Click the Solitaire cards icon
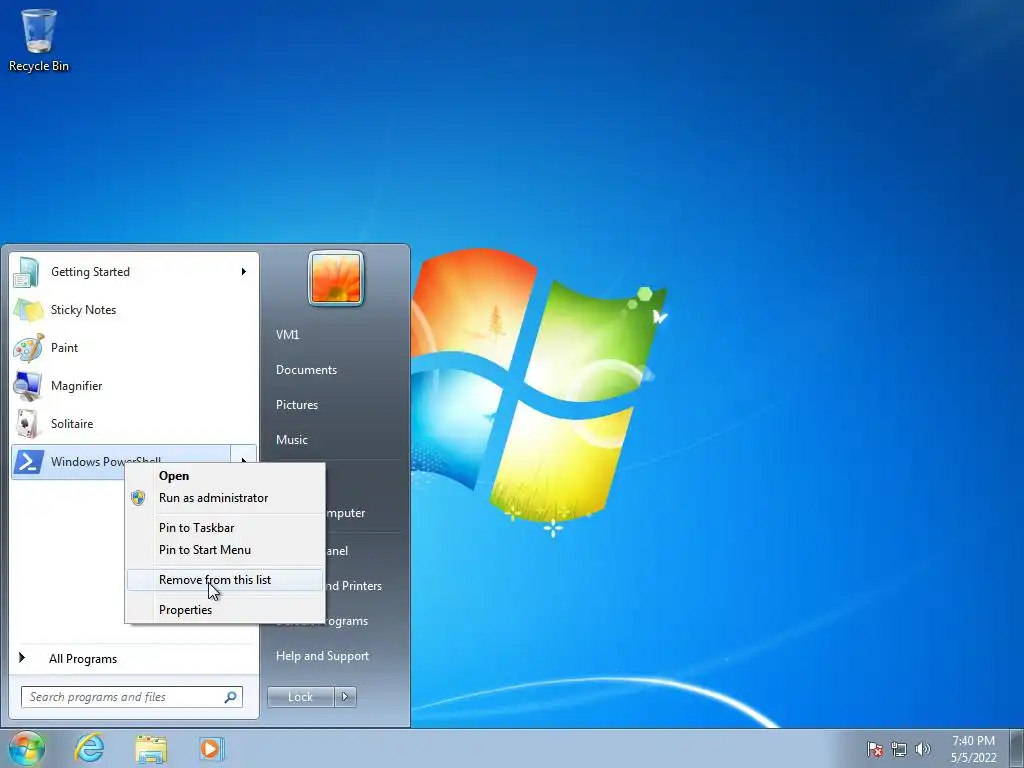The height and width of the screenshot is (768, 1024). click(27, 424)
